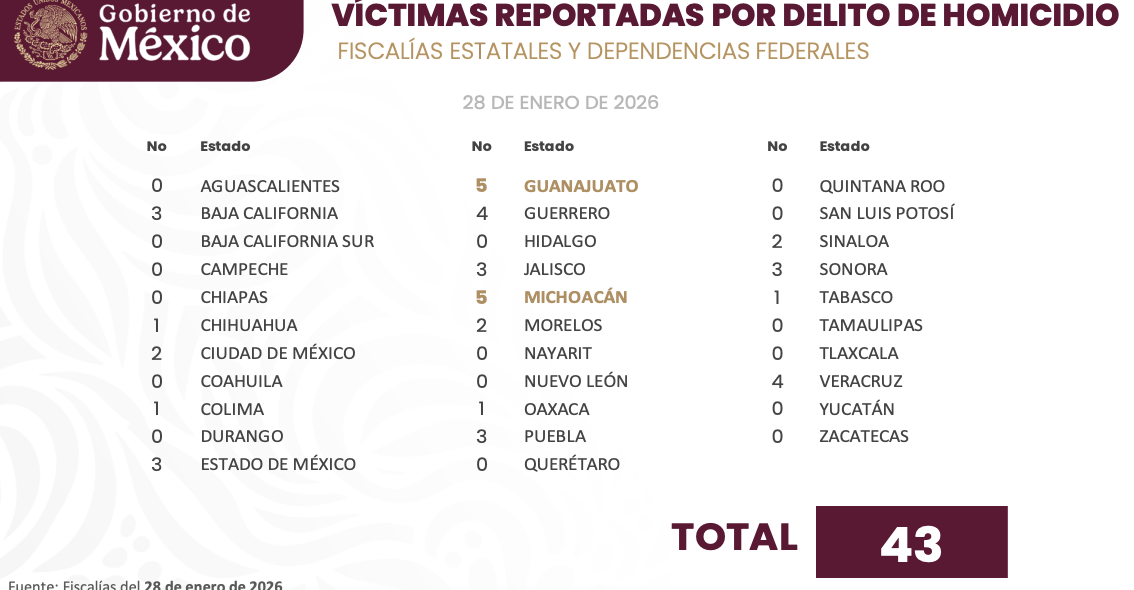The image size is (1134, 590).
Task: Select the Veracruz row
Action: tap(860, 381)
